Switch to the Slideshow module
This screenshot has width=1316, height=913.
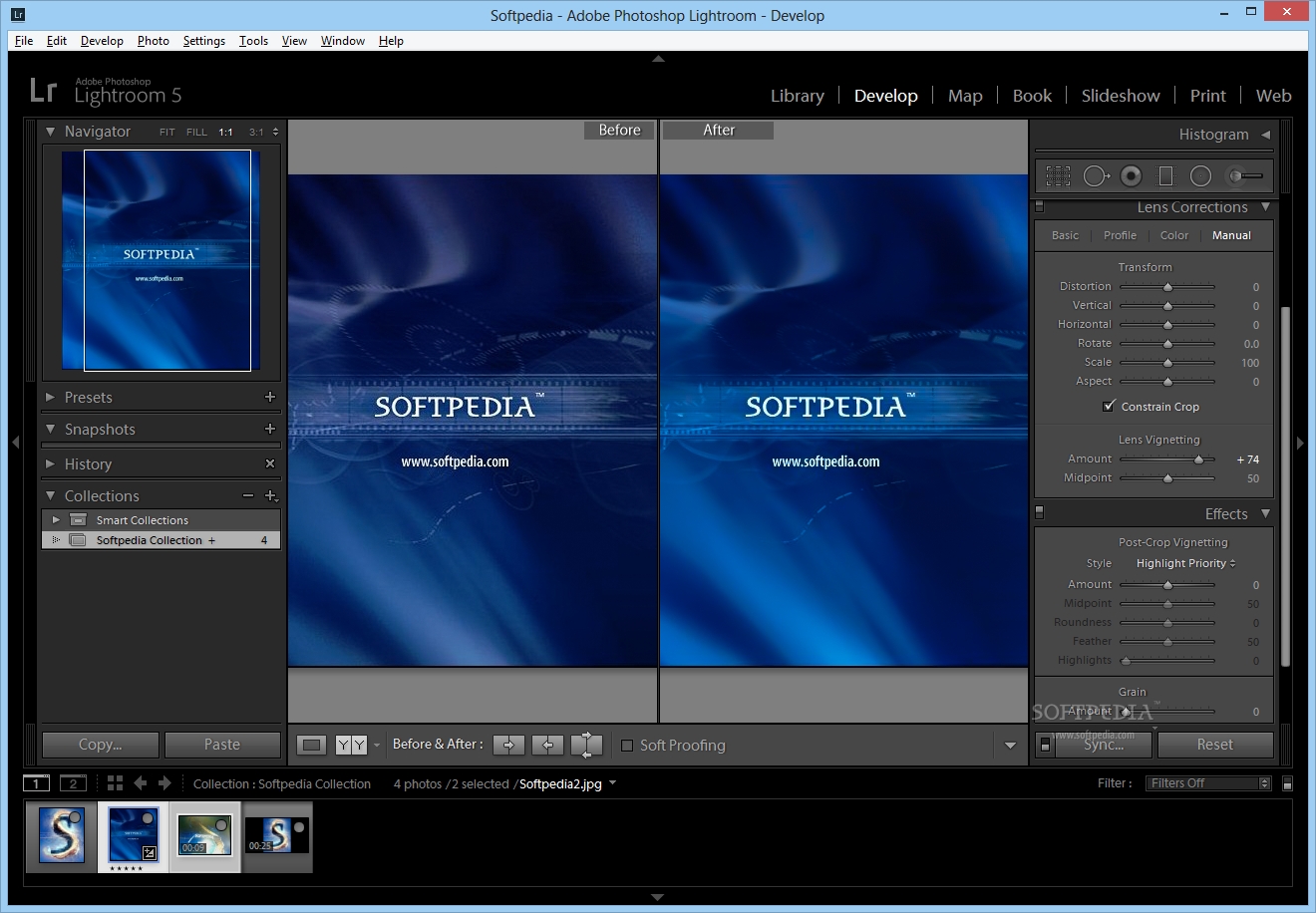point(1121,96)
